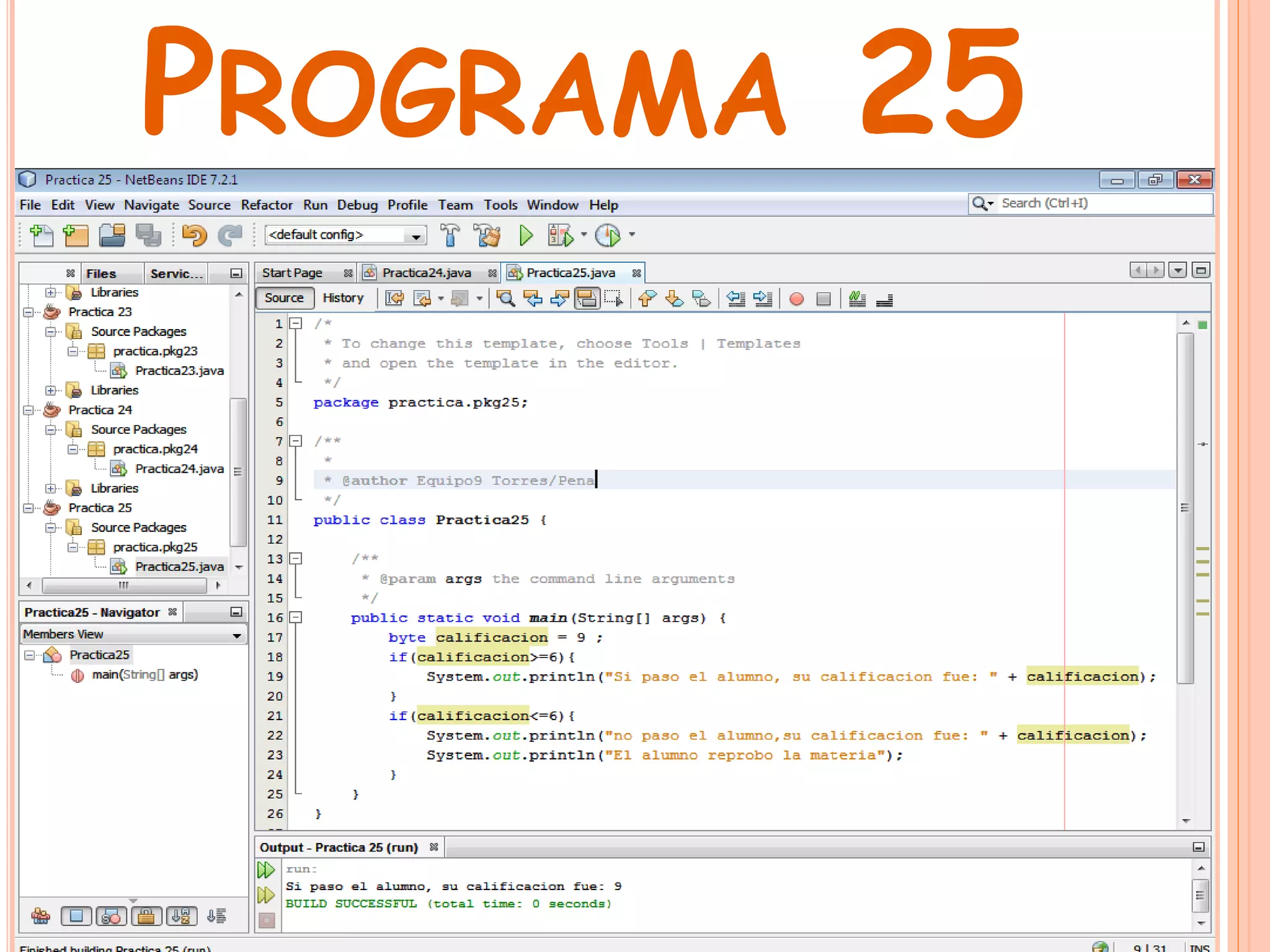The height and width of the screenshot is (952, 1270).
Task: Switch to Practica24.java tab
Action: (x=427, y=273)
